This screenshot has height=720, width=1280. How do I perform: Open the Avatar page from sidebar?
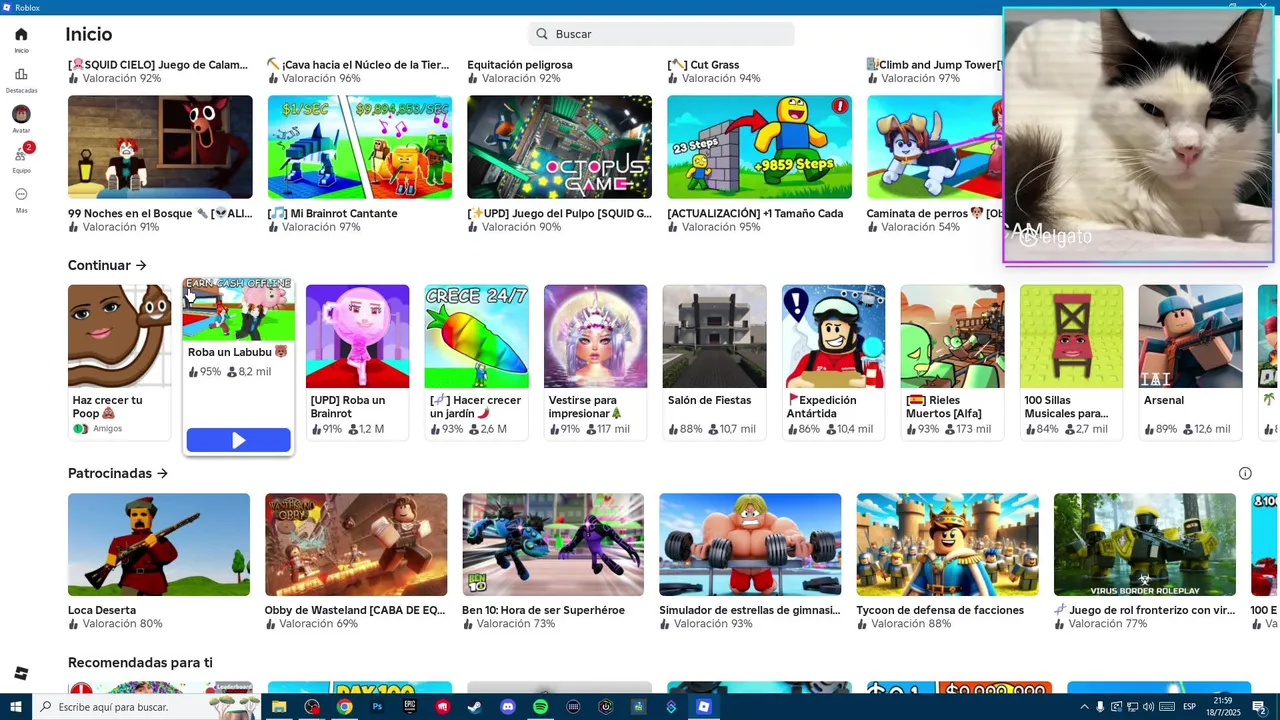[x=21, y=120]
